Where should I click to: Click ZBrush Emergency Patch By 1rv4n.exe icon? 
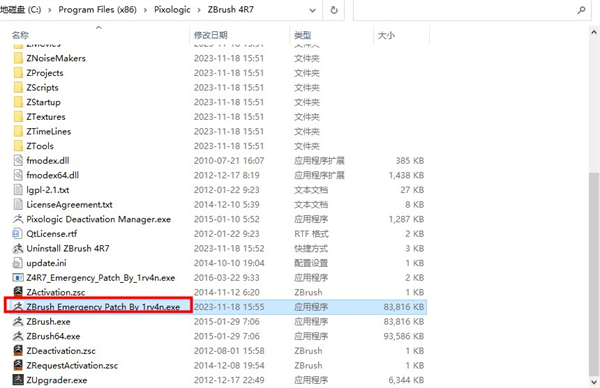(18, 306)
